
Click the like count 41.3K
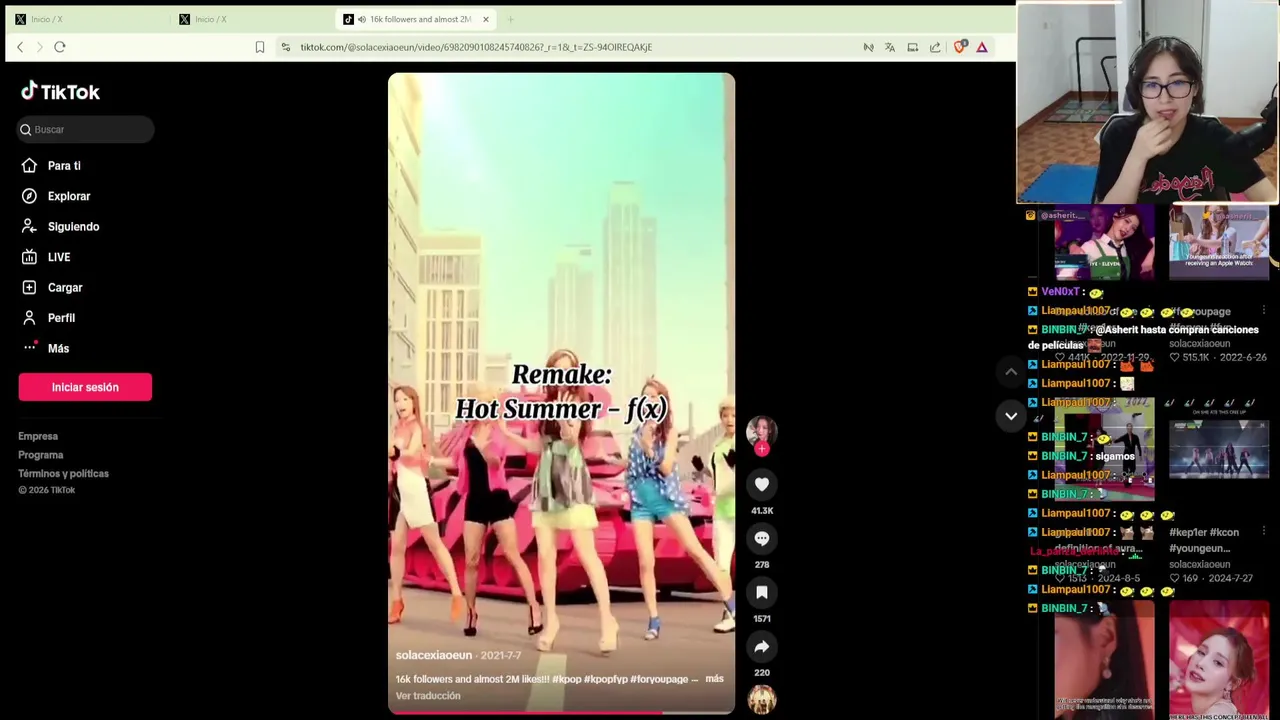pos(762,511)
